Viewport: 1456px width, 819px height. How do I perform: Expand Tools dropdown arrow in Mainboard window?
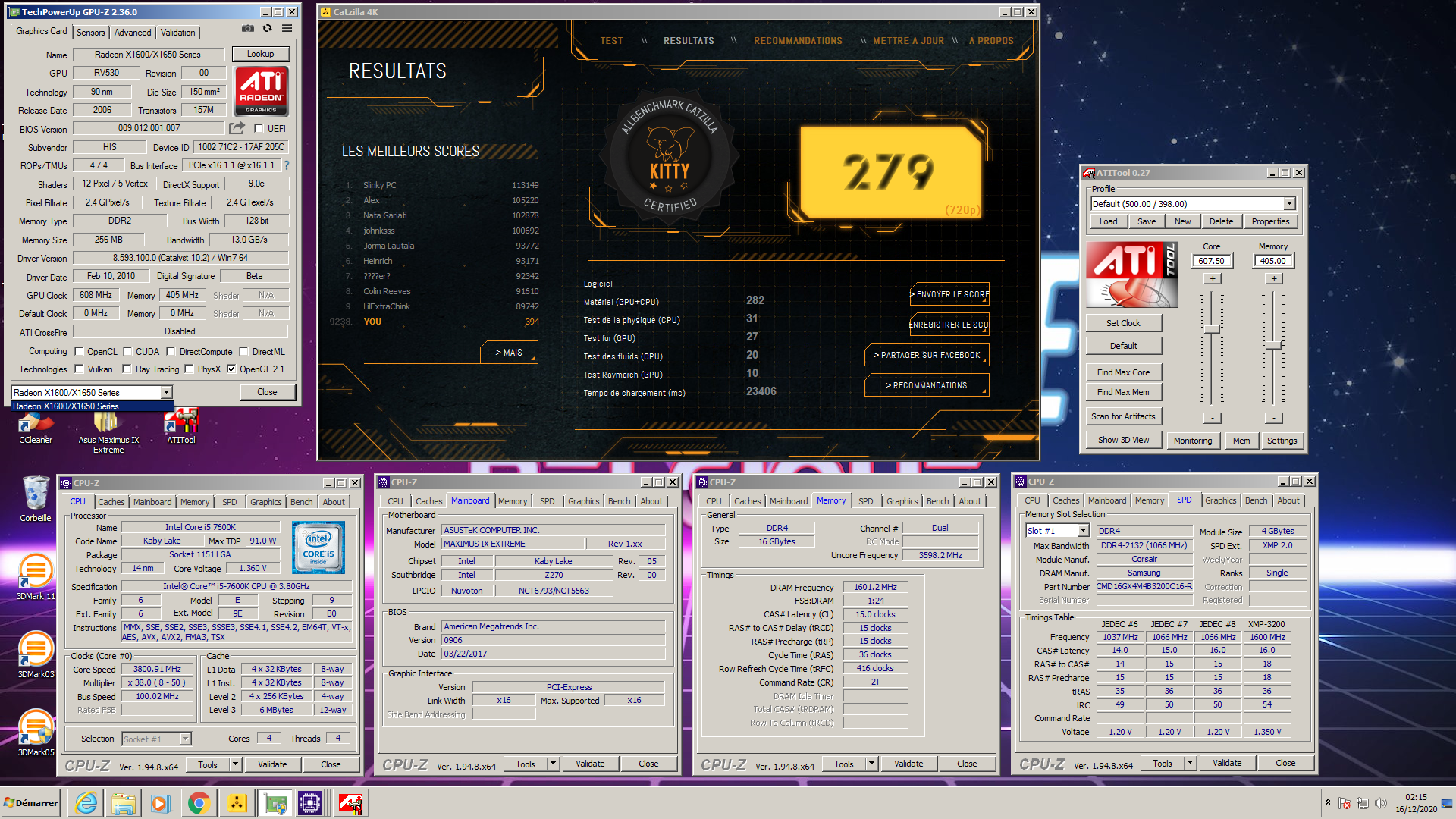coord(553,764)
